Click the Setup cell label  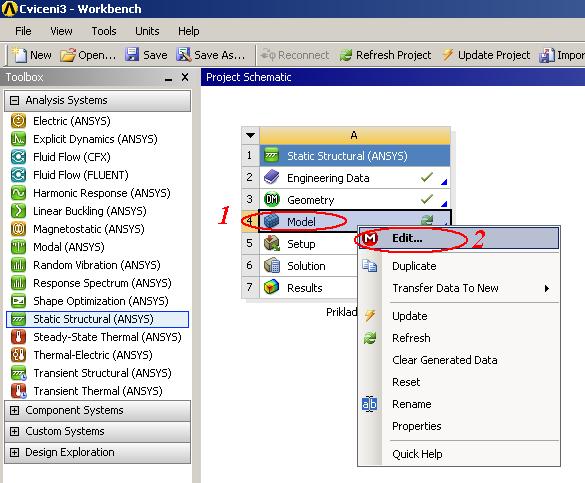(x=301, y=244)
